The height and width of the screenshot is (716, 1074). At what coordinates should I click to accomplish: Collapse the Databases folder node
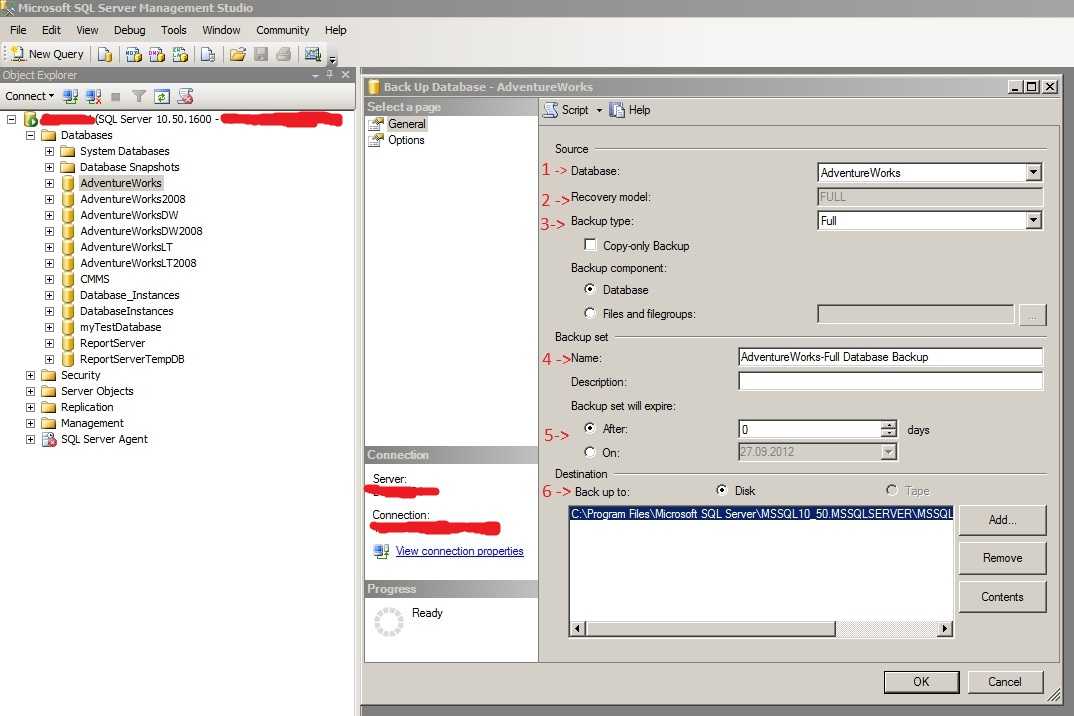coord(30,135)
